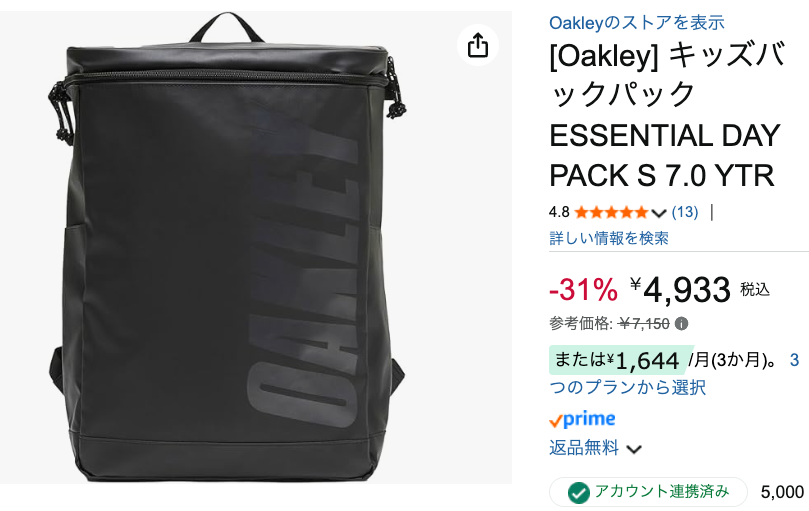Open the 返品無料 free returns details
This screenshot has height=511, width=809.
coord(584,448)
